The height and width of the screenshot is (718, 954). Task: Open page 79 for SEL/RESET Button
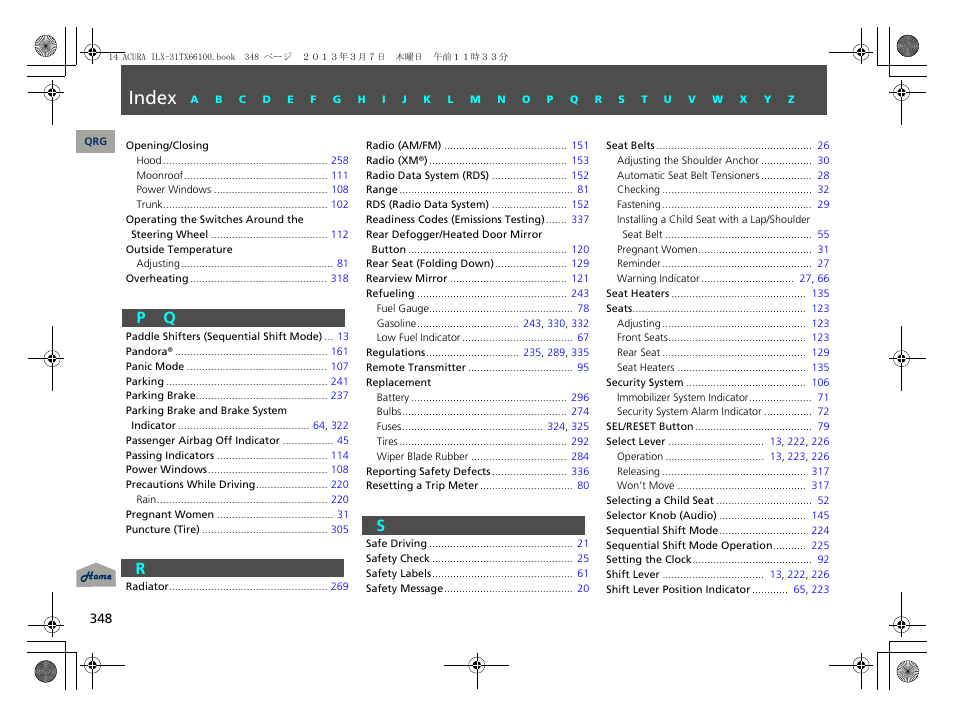click(823, 426)
